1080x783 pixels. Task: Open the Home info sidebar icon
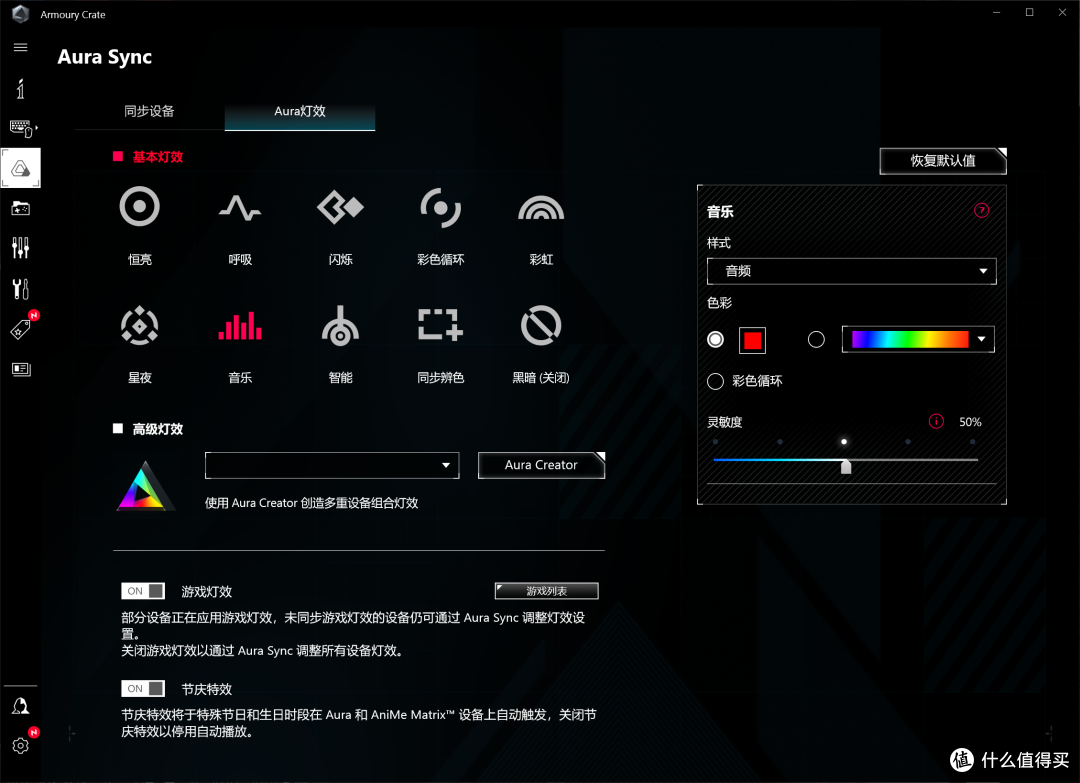[x=21, y=89]
